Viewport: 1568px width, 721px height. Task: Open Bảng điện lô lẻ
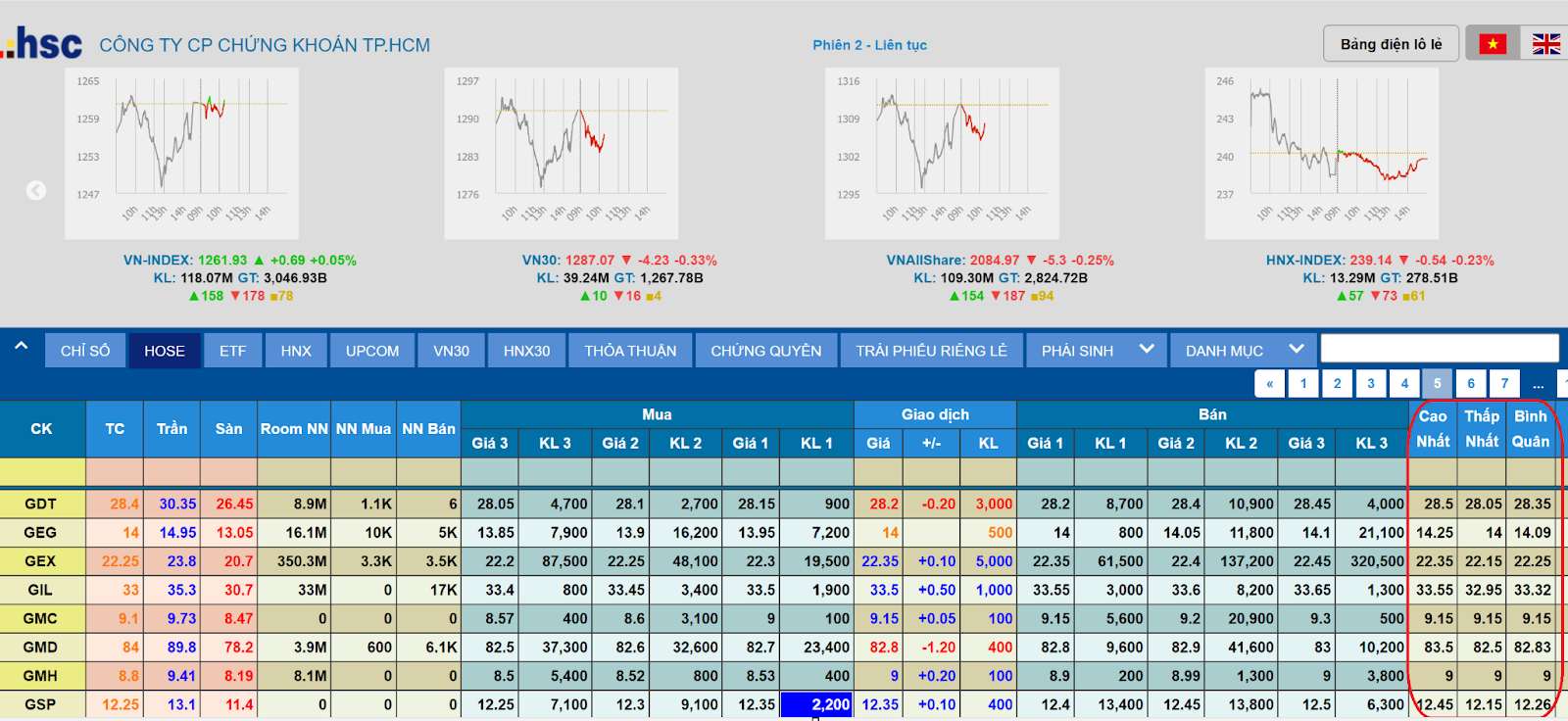[1391, 44]
